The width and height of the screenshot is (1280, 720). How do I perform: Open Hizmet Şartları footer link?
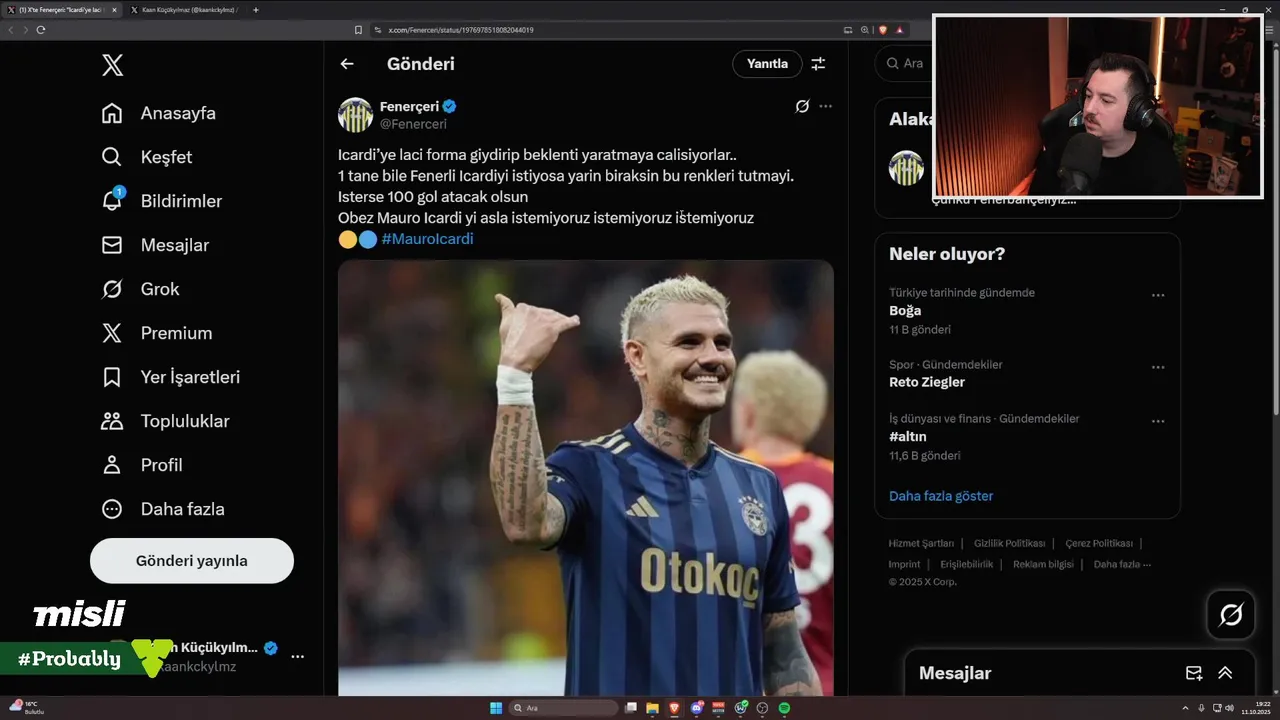921,543
